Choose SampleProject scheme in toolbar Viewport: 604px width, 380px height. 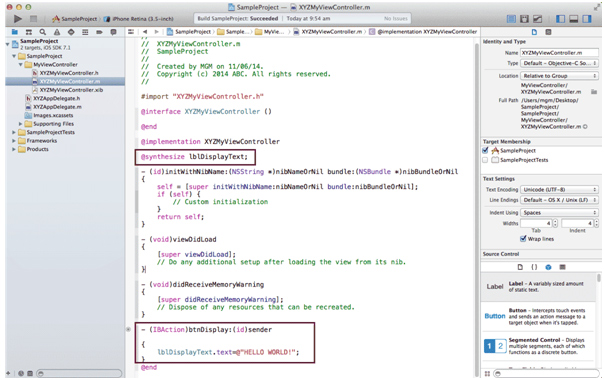(75, 18)
